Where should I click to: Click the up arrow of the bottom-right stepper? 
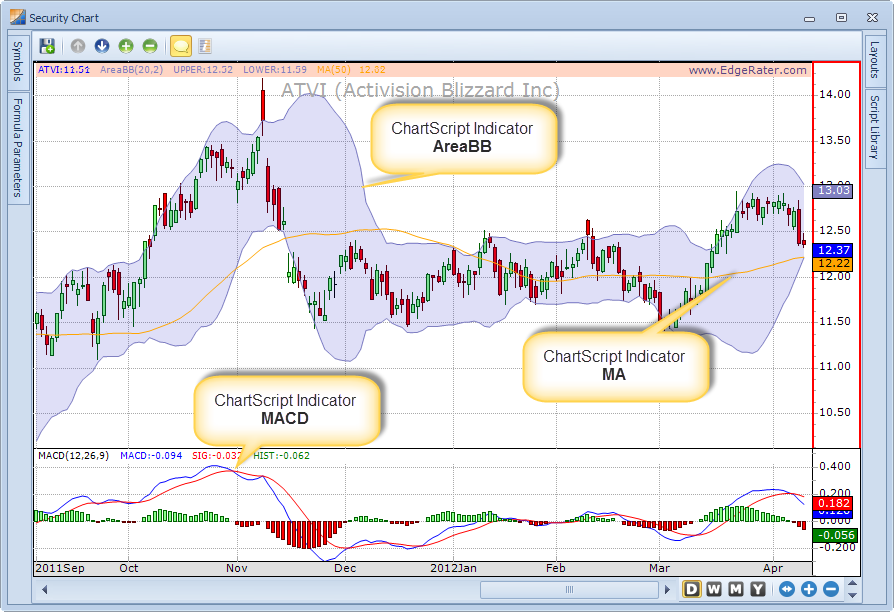click(852, 583)
